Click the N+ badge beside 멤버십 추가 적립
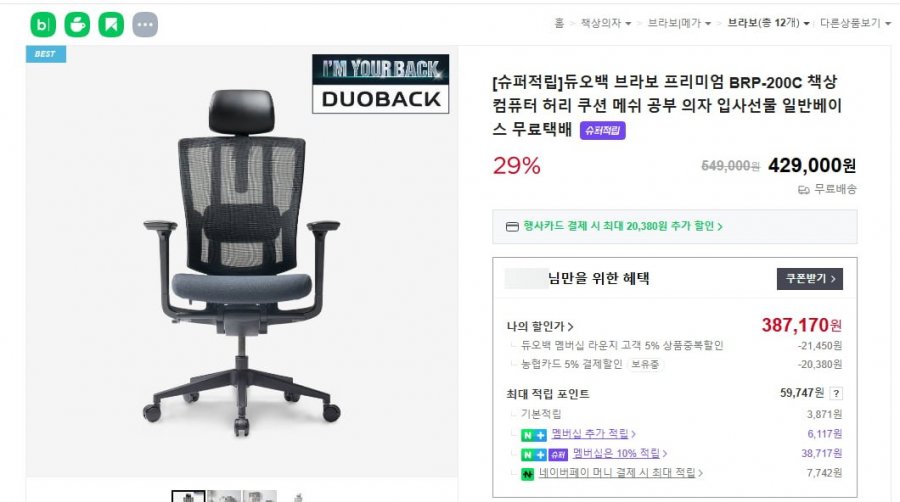The image size is (900, 502). tap(534, 435)
